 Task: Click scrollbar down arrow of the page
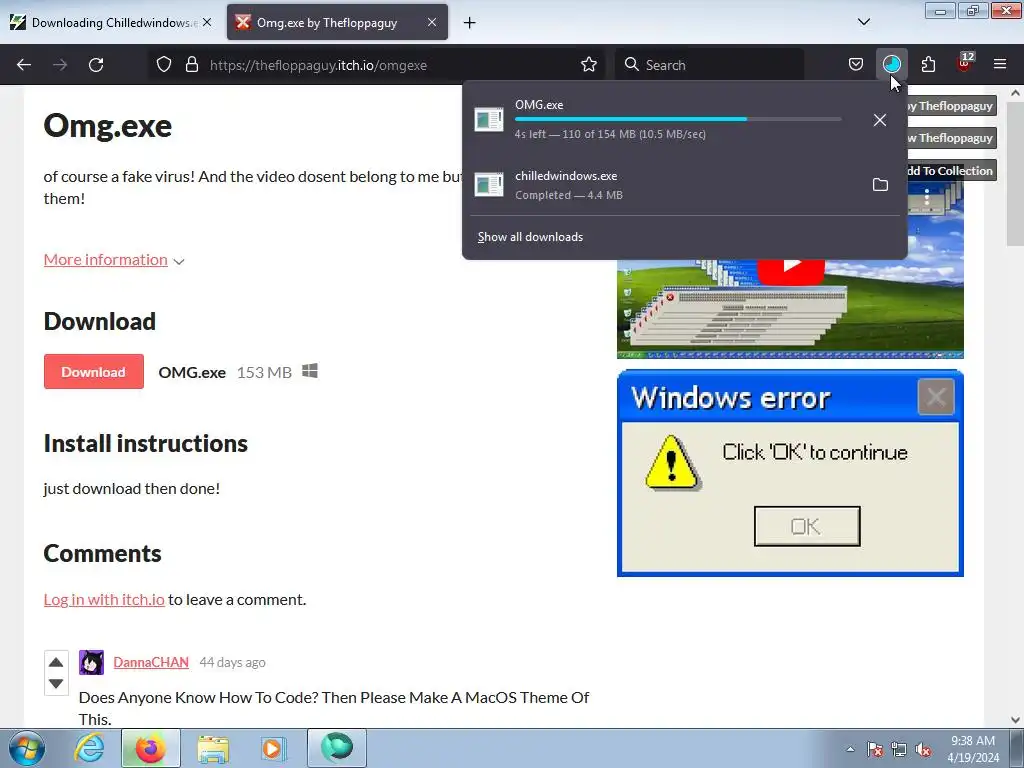[x=1014, y=720]
